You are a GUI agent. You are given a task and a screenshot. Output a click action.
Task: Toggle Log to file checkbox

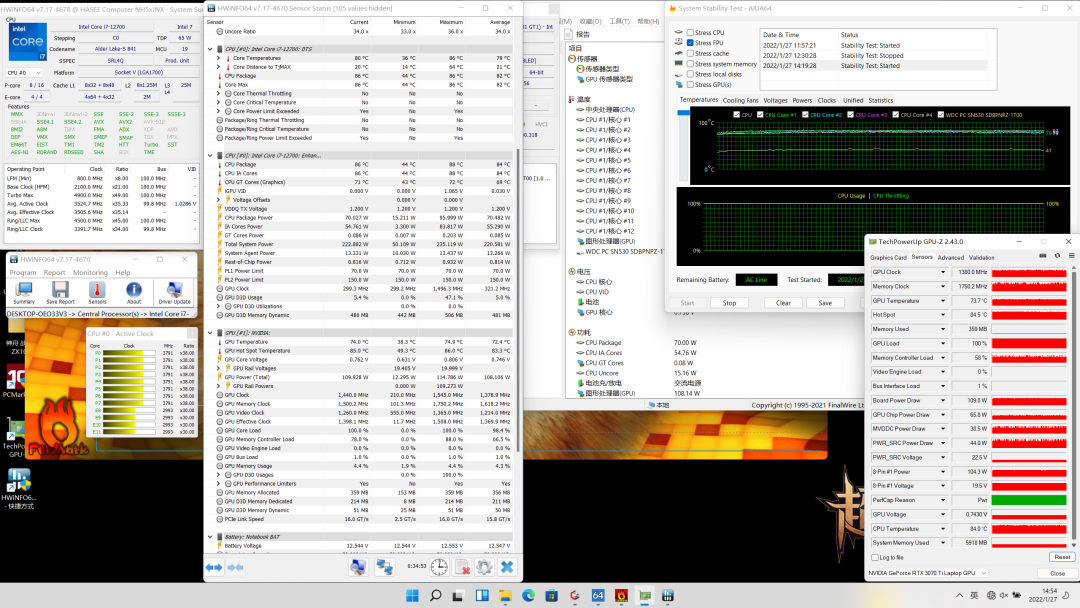point(875,557)
